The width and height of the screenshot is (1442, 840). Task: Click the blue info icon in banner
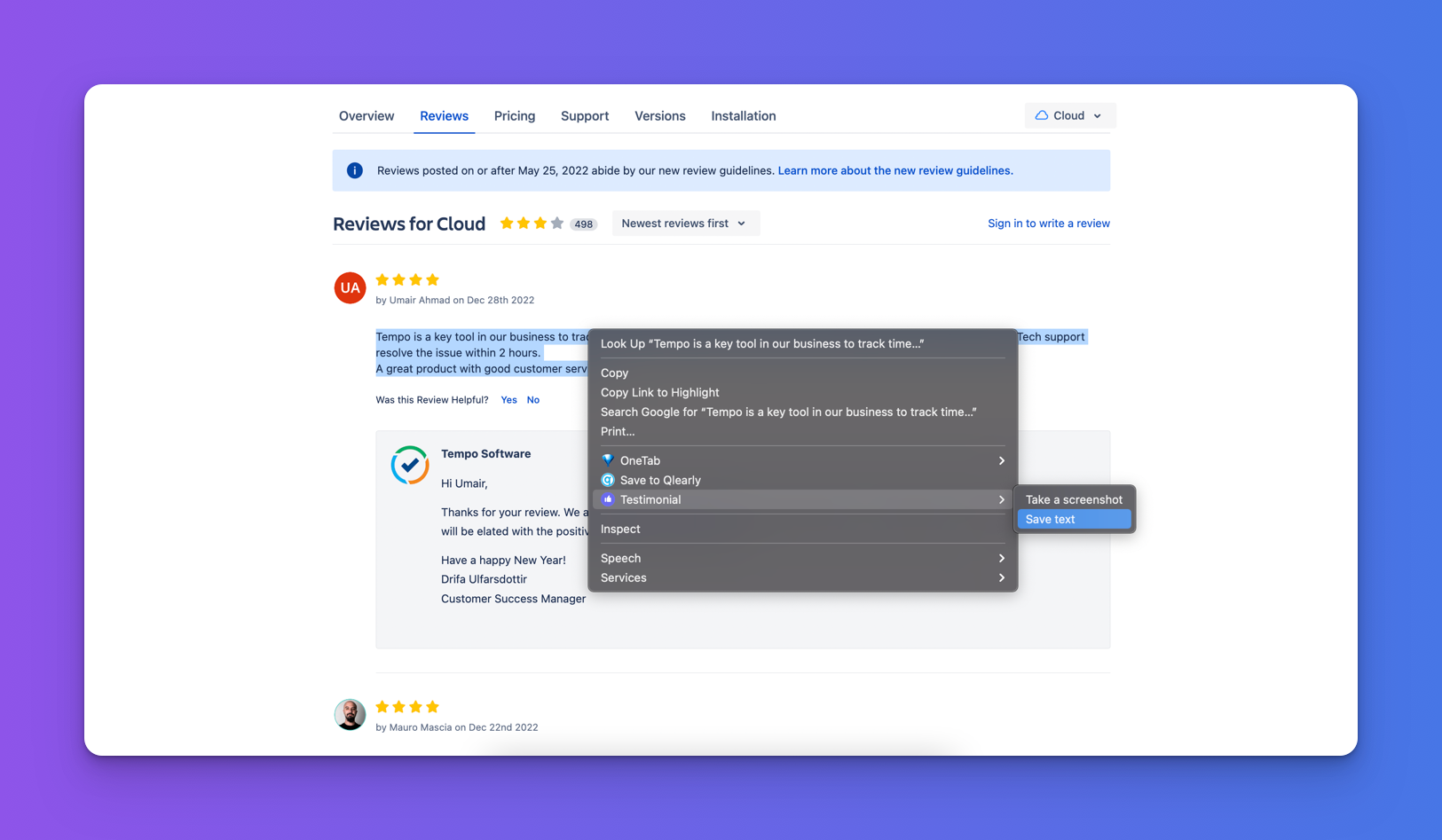click(x=355, y=170)
